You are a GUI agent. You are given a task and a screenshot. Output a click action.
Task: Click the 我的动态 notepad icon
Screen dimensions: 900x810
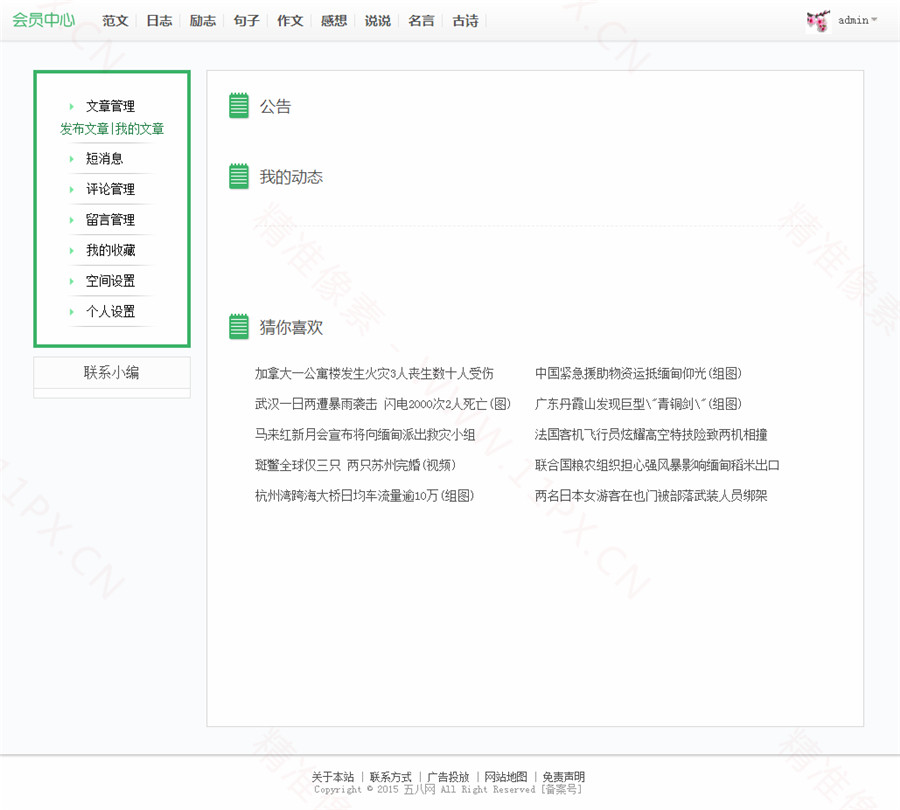239,177
